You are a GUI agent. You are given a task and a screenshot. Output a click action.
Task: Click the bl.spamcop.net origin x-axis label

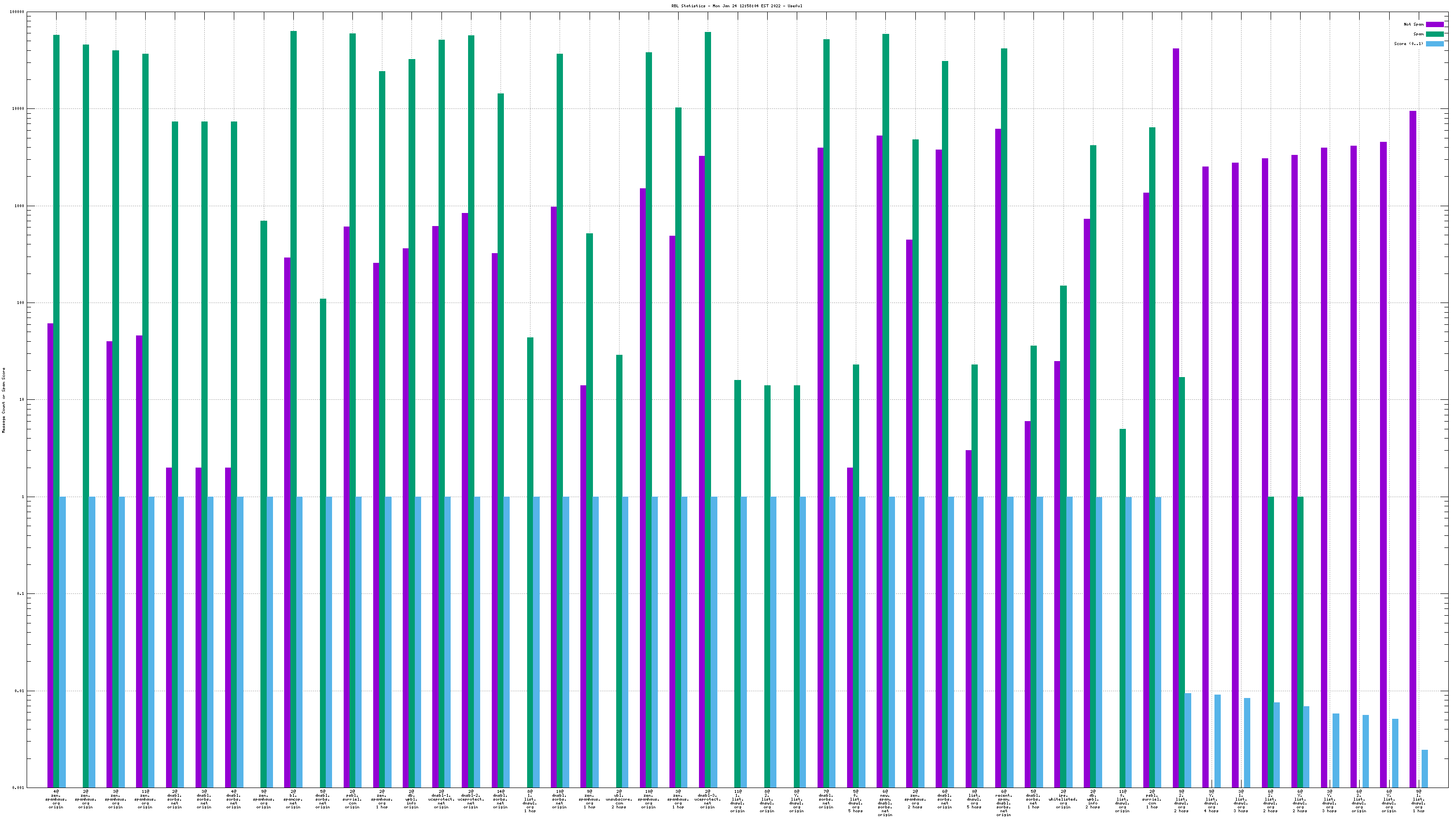tap(293, 799)
